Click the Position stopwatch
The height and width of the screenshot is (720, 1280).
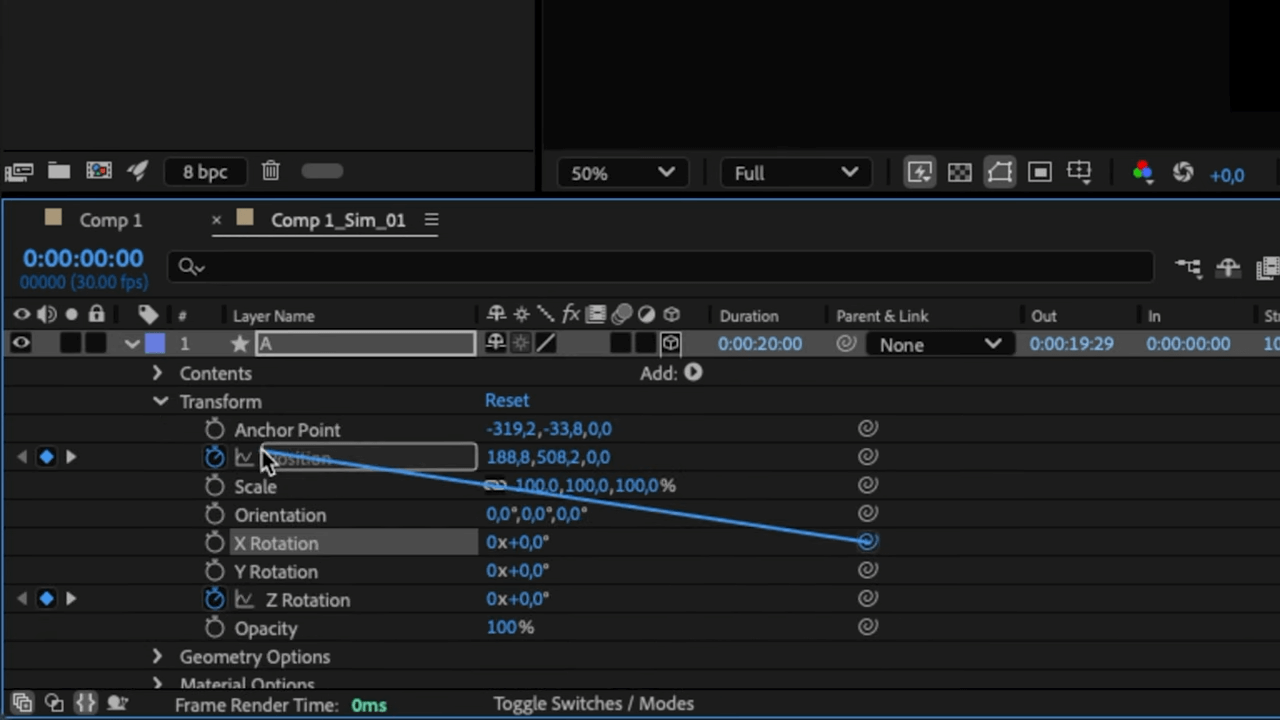[x=214, y=458]
